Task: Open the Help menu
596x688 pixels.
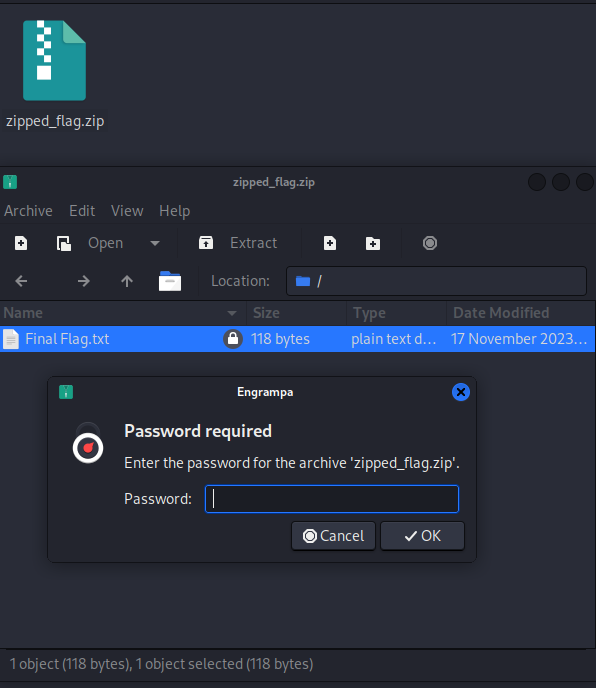Action: point(175,211)
